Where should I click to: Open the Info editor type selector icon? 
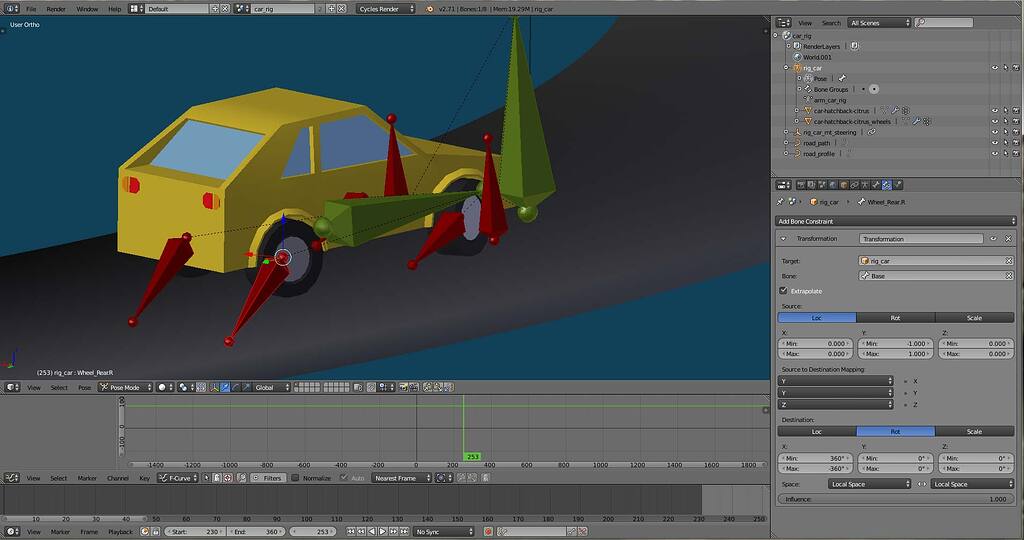11,8
